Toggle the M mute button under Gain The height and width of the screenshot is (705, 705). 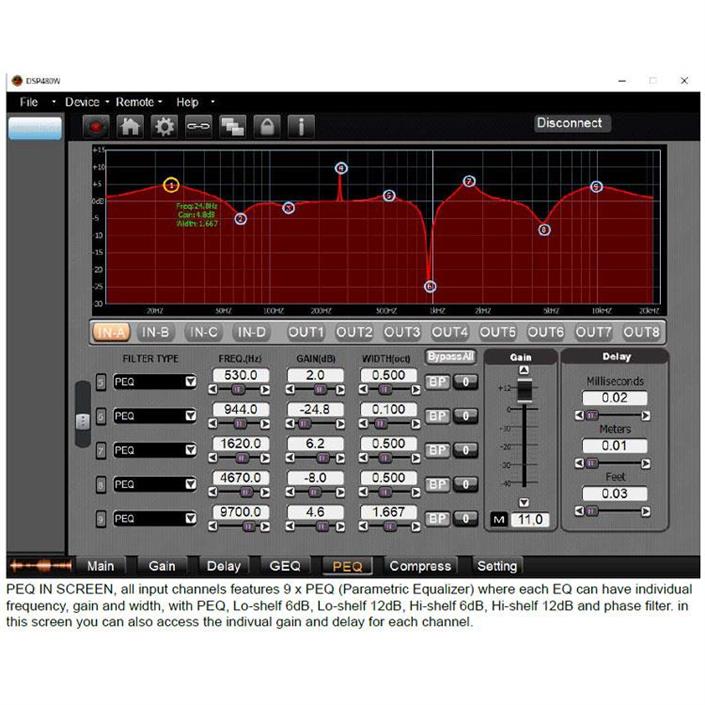click(x=500, y=519)
